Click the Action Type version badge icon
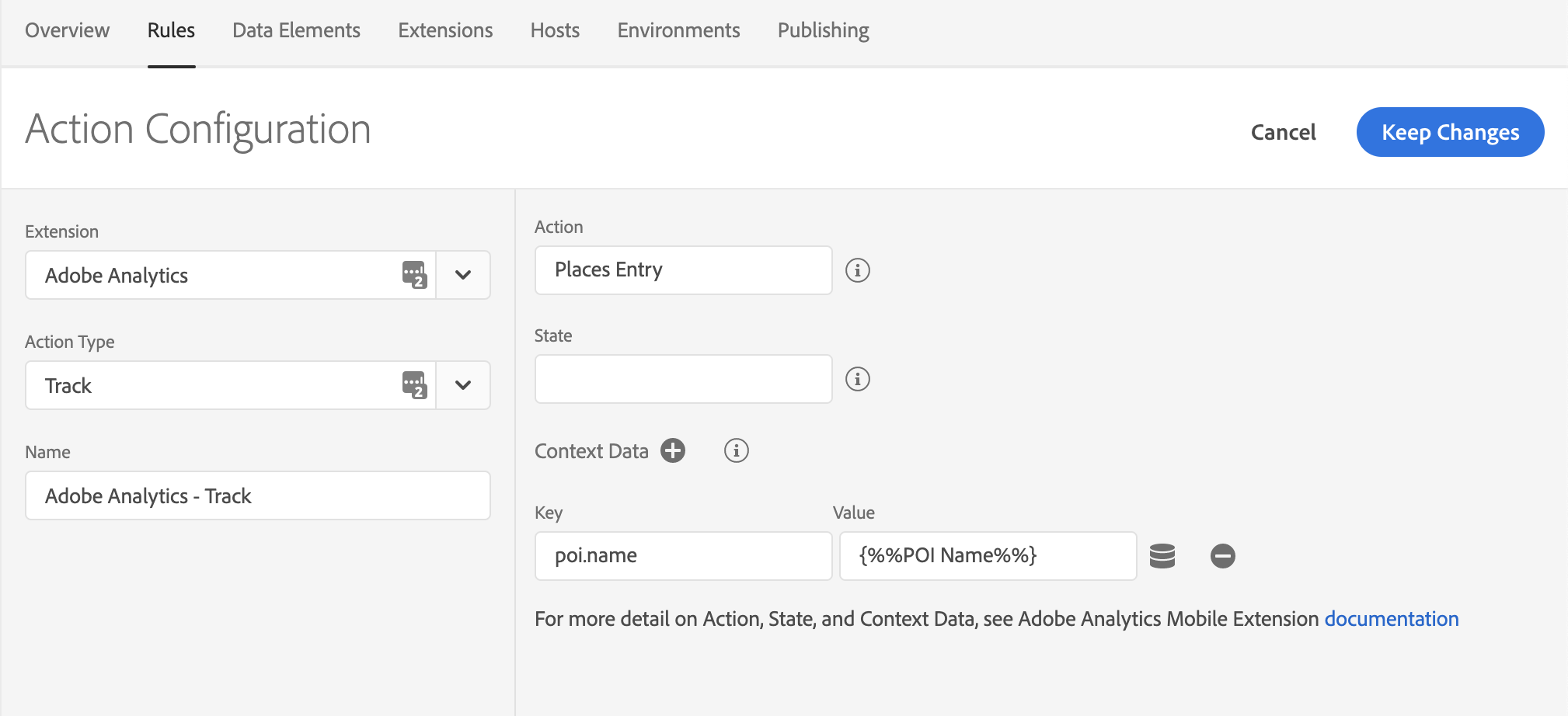Viewport: 1568px width, 716px height. pyautogui.click(x=414, y=385)
